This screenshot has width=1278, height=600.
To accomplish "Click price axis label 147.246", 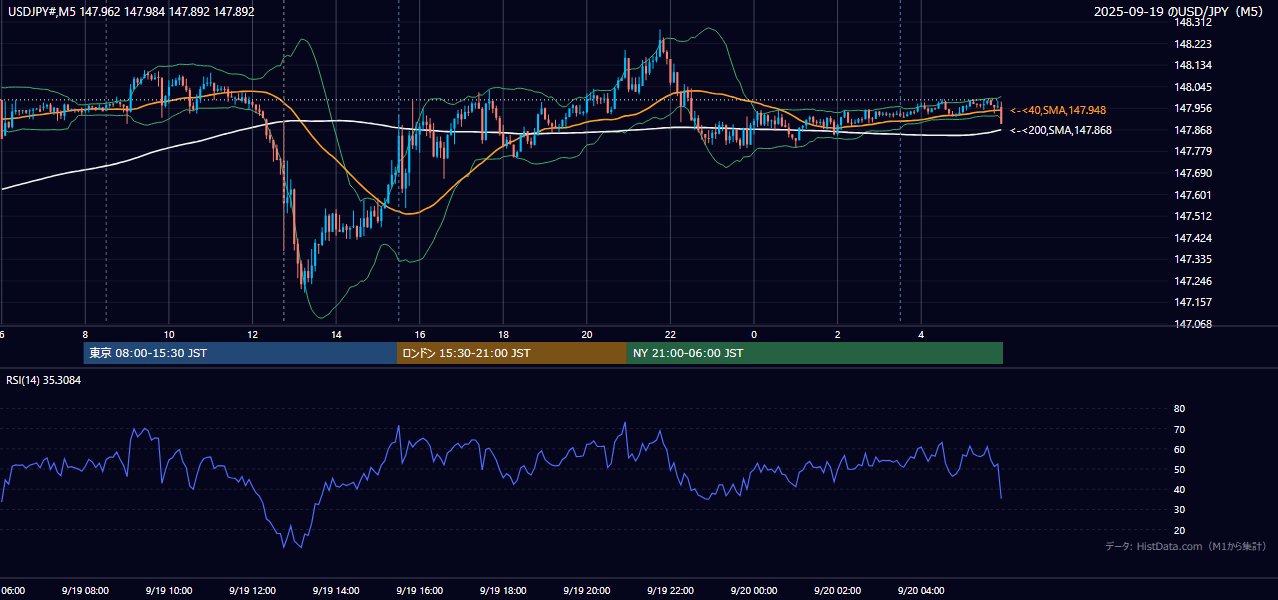I will (x=1192, y=281).
